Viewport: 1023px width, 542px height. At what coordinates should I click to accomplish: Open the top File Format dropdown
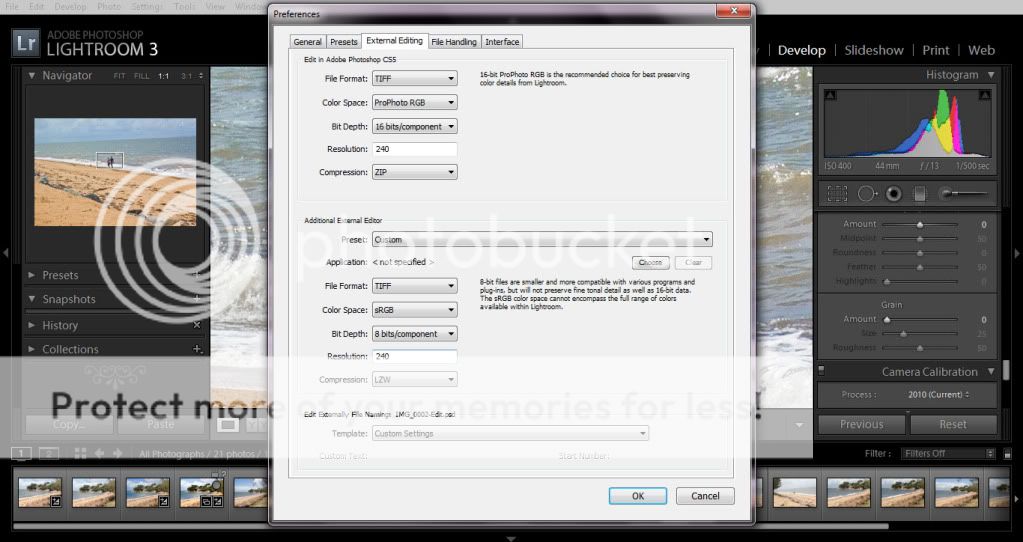(x=414, y=78)
